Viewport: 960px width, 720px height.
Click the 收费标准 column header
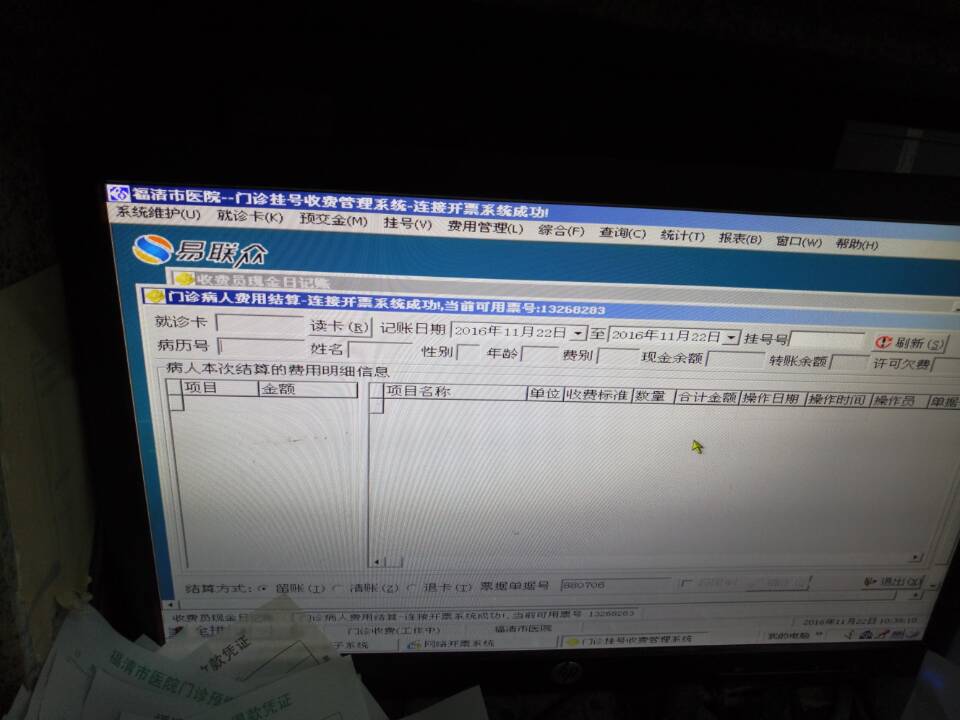tap(597, 395)
